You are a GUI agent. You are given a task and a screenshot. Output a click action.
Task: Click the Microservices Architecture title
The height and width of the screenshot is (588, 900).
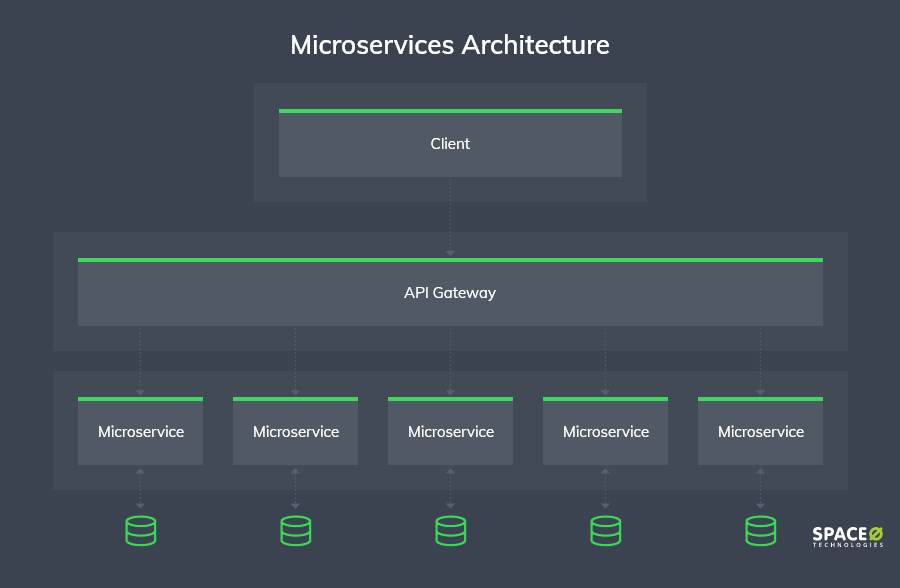450,45
